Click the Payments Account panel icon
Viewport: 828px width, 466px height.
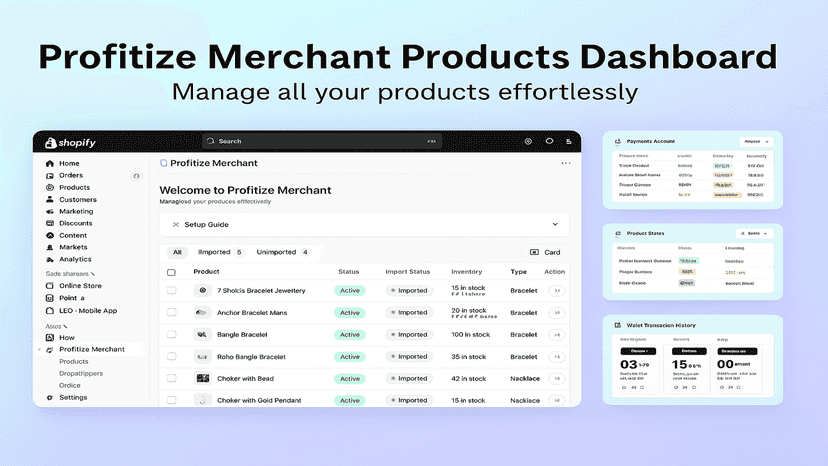pos(618,142)
